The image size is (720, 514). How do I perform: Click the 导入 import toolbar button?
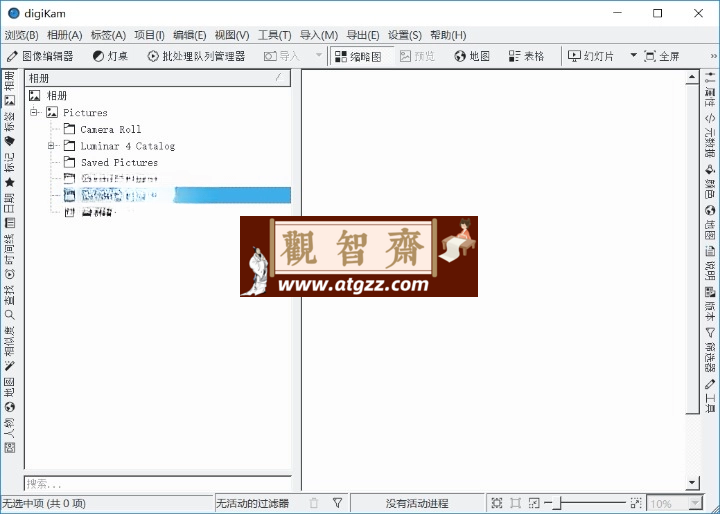point(281,56)
